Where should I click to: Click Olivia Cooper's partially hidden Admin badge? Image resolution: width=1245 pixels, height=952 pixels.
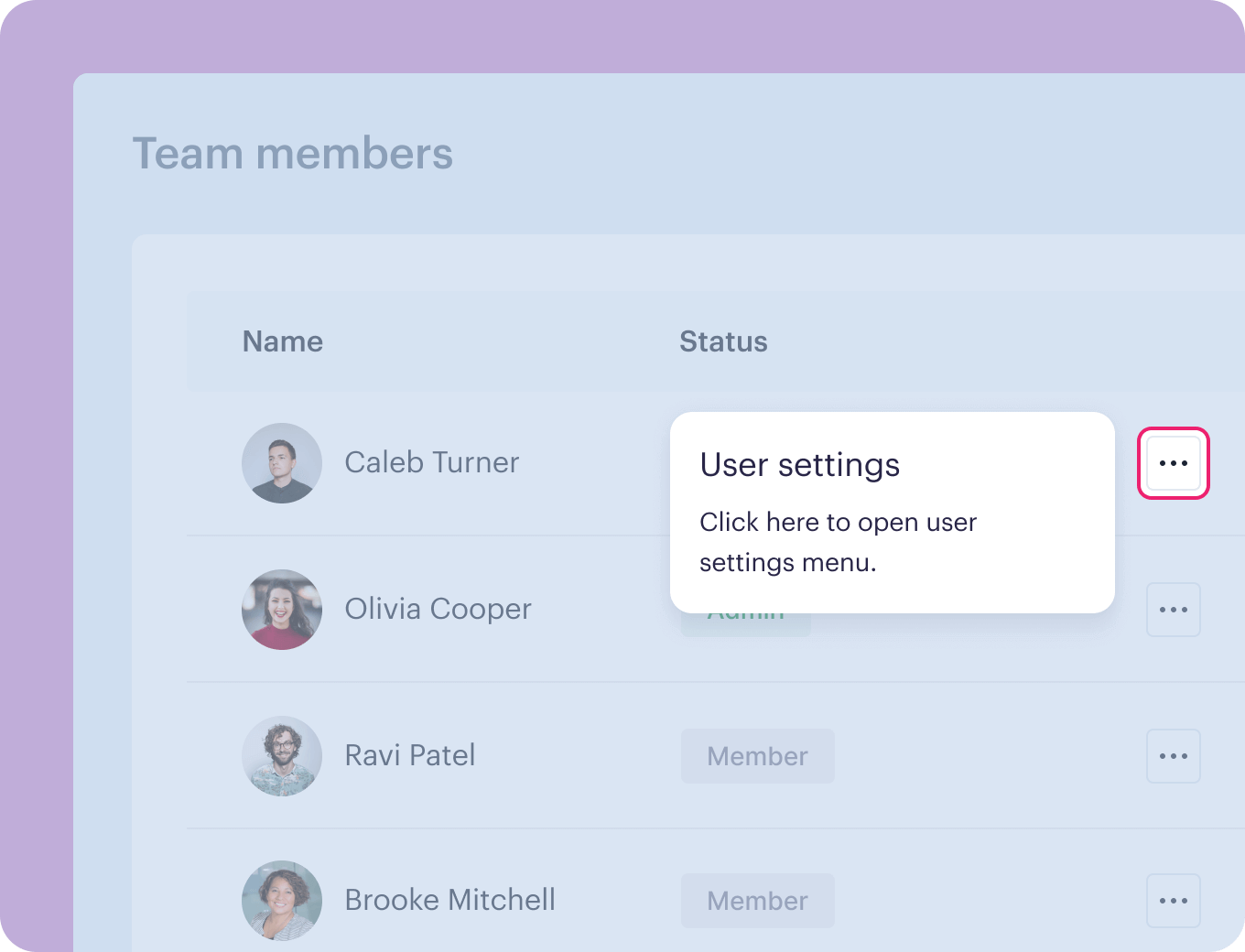746,624
